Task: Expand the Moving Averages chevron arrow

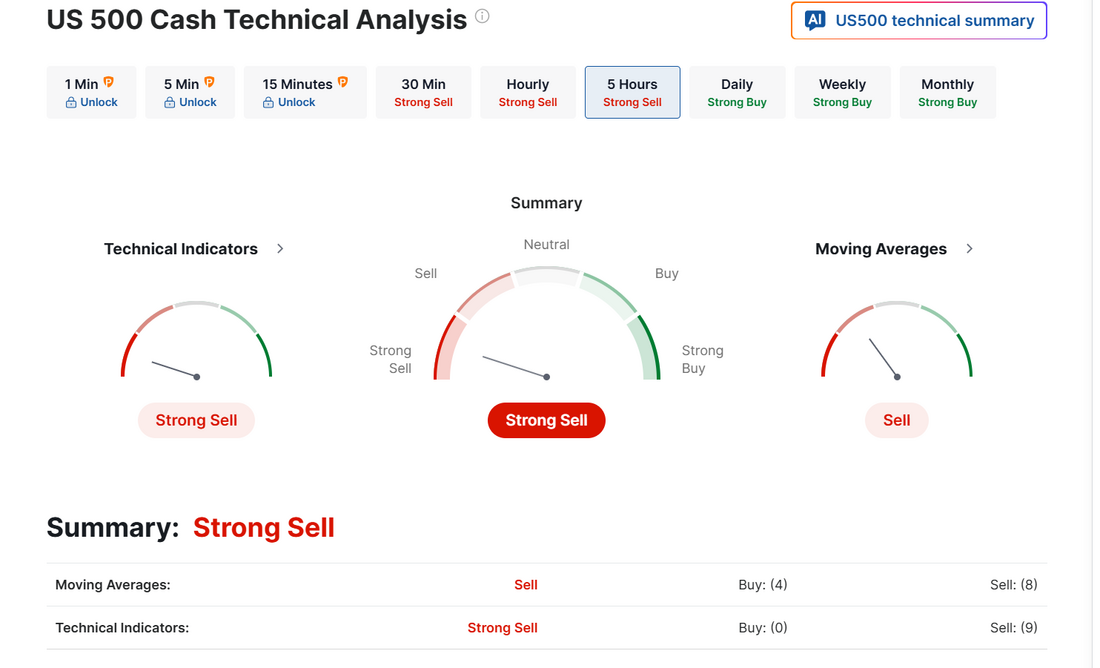Action: pyautogui.click(x=969, y=249)
